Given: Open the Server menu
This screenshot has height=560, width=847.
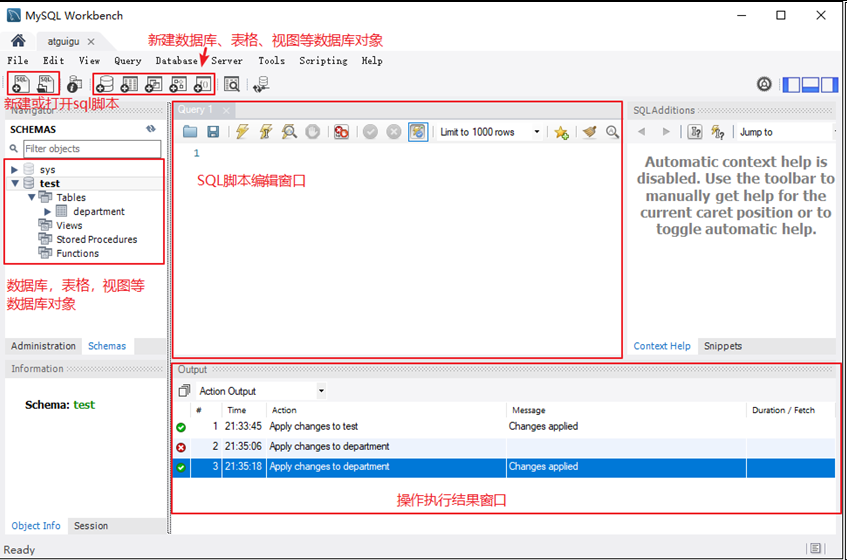Looking at the screenshot, I should [227, 60].
